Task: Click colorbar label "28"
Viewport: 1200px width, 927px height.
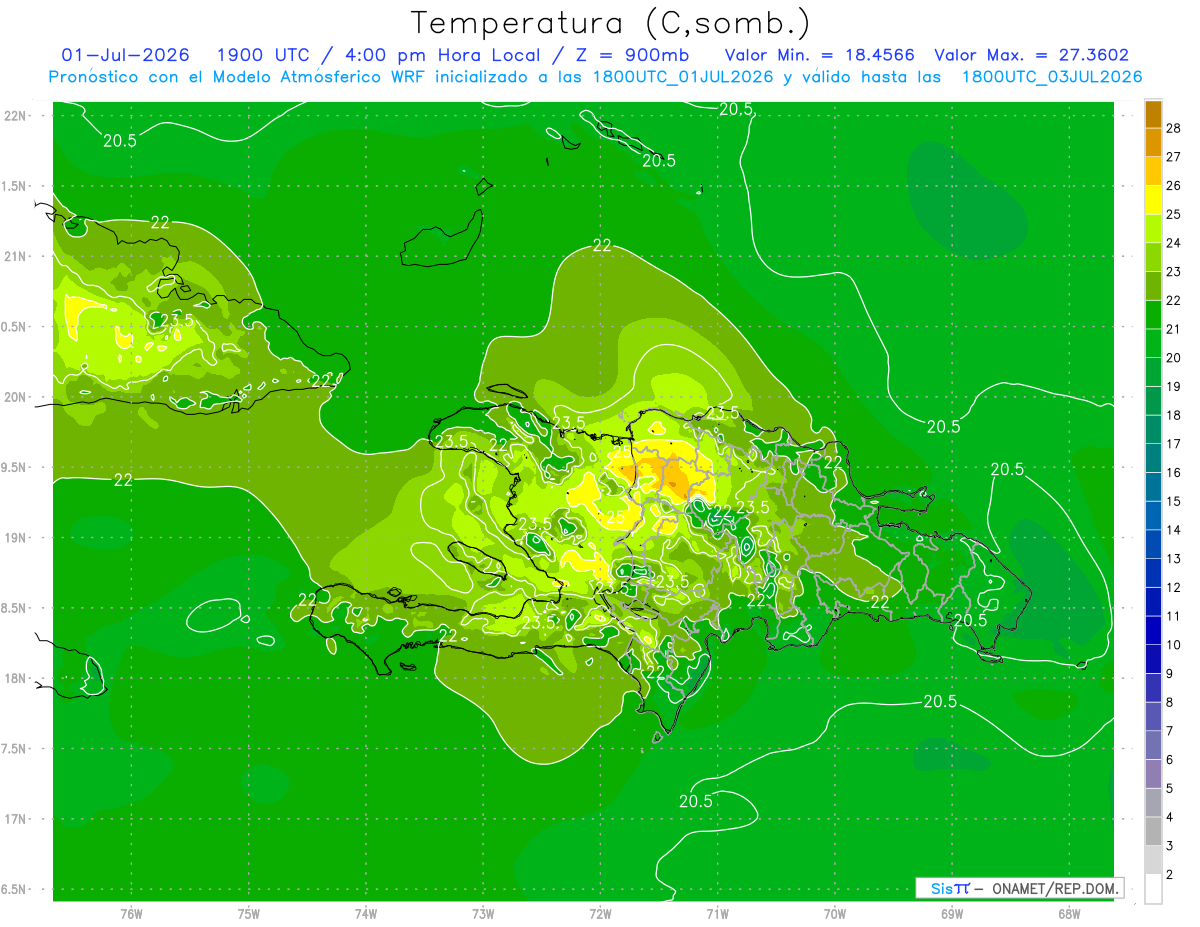Action: (1174, 128)
